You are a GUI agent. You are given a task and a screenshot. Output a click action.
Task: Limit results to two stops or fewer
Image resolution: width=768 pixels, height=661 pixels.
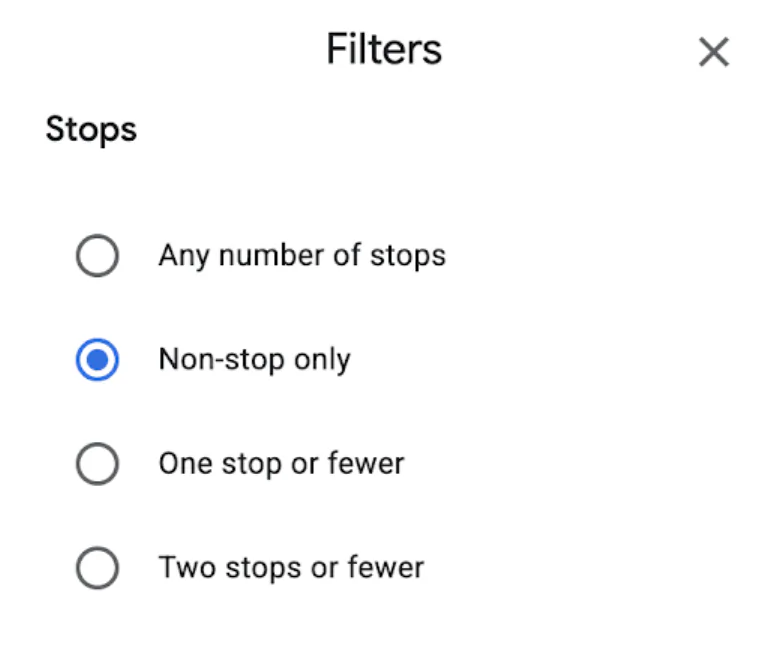click(97, 568)
